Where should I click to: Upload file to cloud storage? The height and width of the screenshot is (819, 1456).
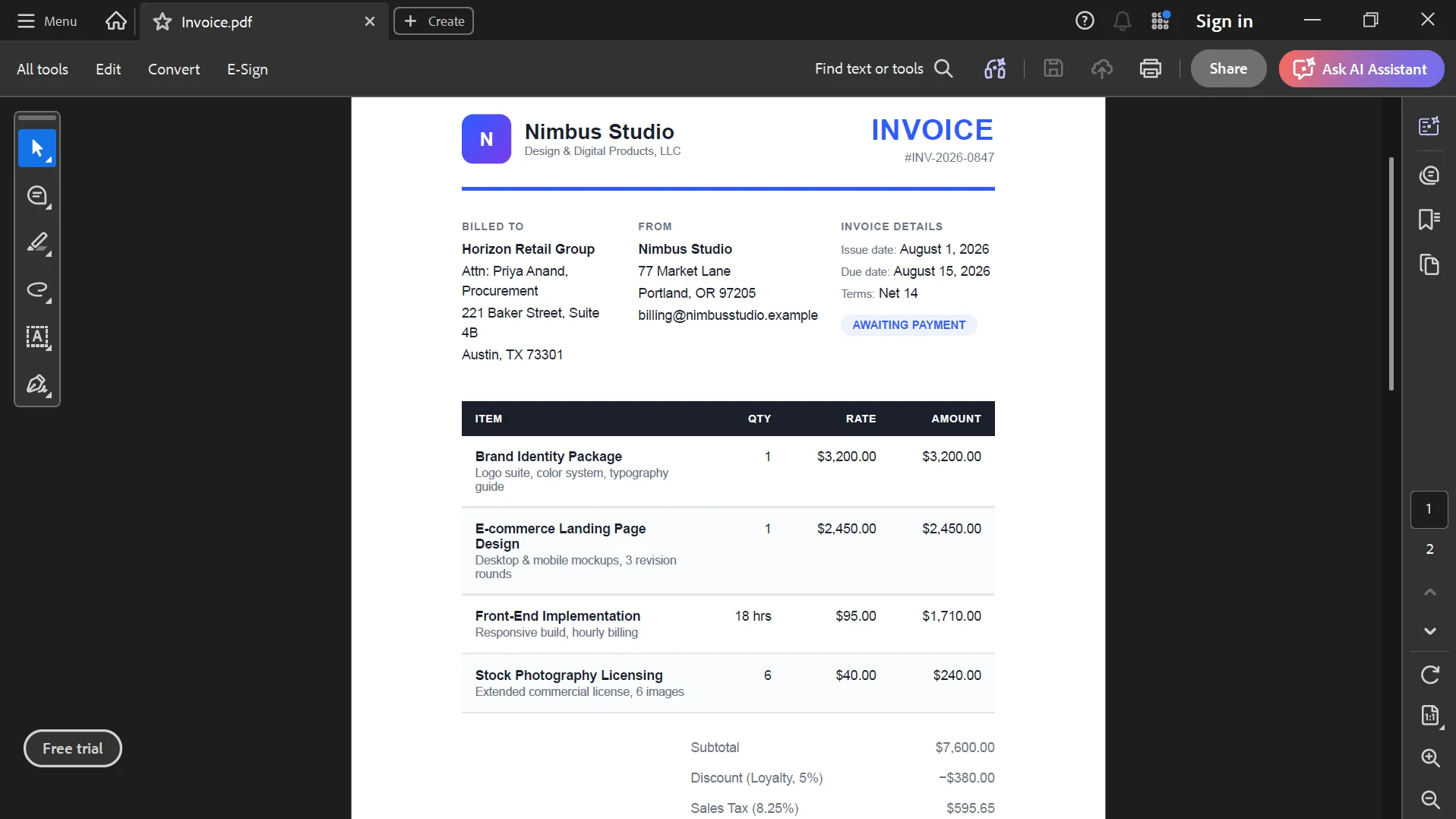click(1101, 68)
